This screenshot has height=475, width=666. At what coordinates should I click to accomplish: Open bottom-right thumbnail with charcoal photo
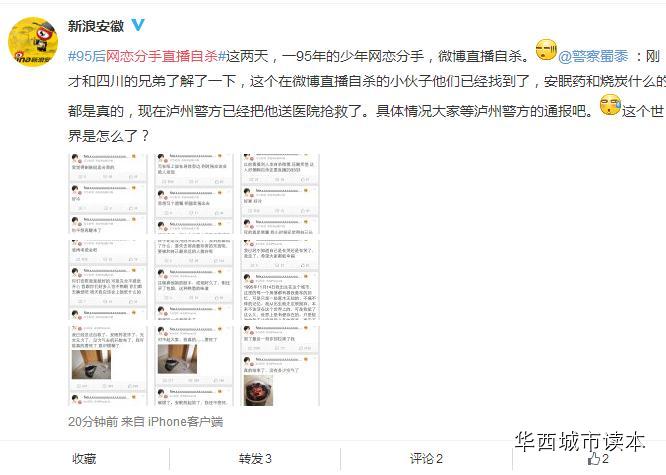(280, 366)
